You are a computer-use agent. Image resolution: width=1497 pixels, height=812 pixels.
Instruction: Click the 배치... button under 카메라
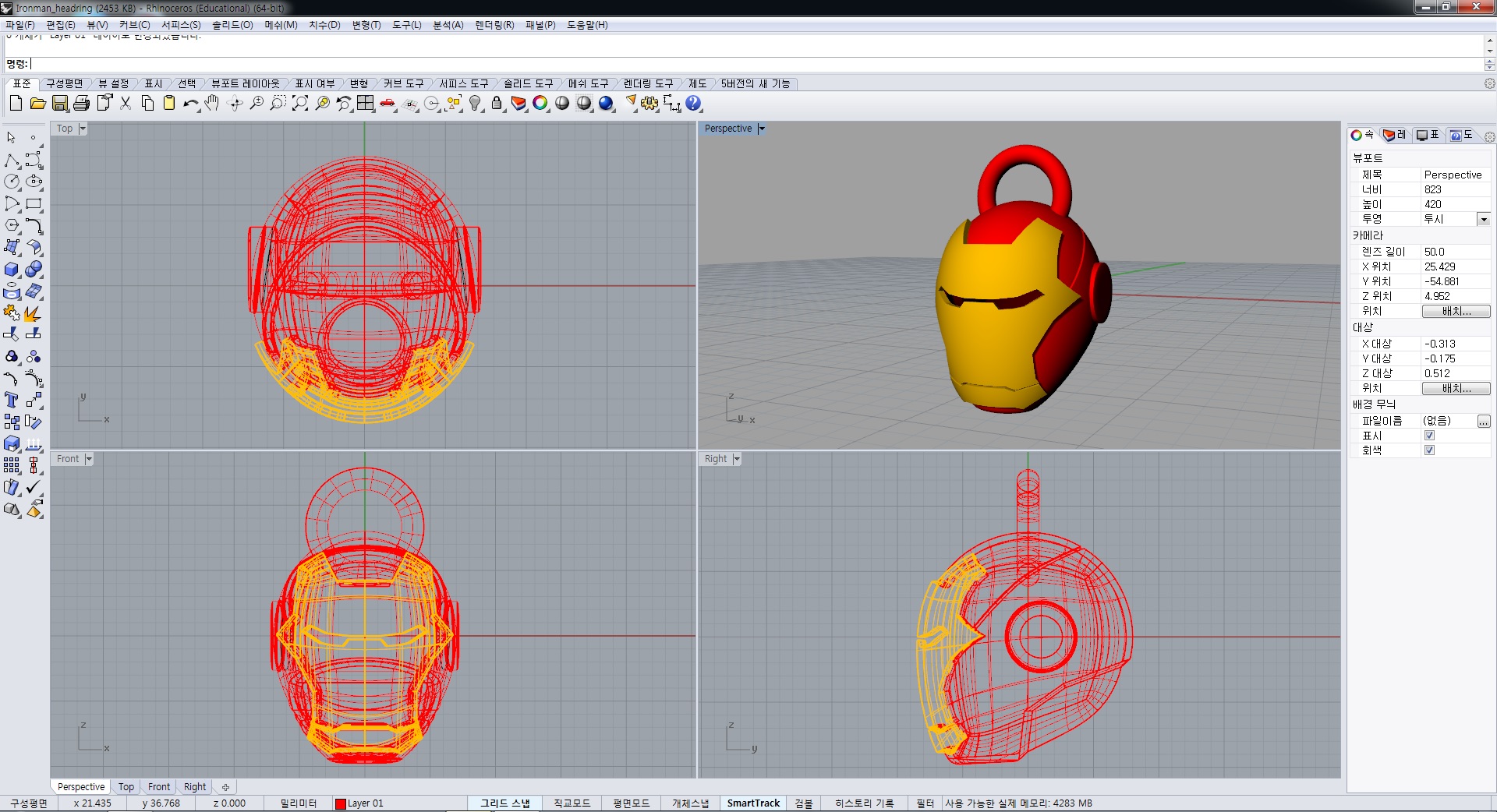[1456, 312]
